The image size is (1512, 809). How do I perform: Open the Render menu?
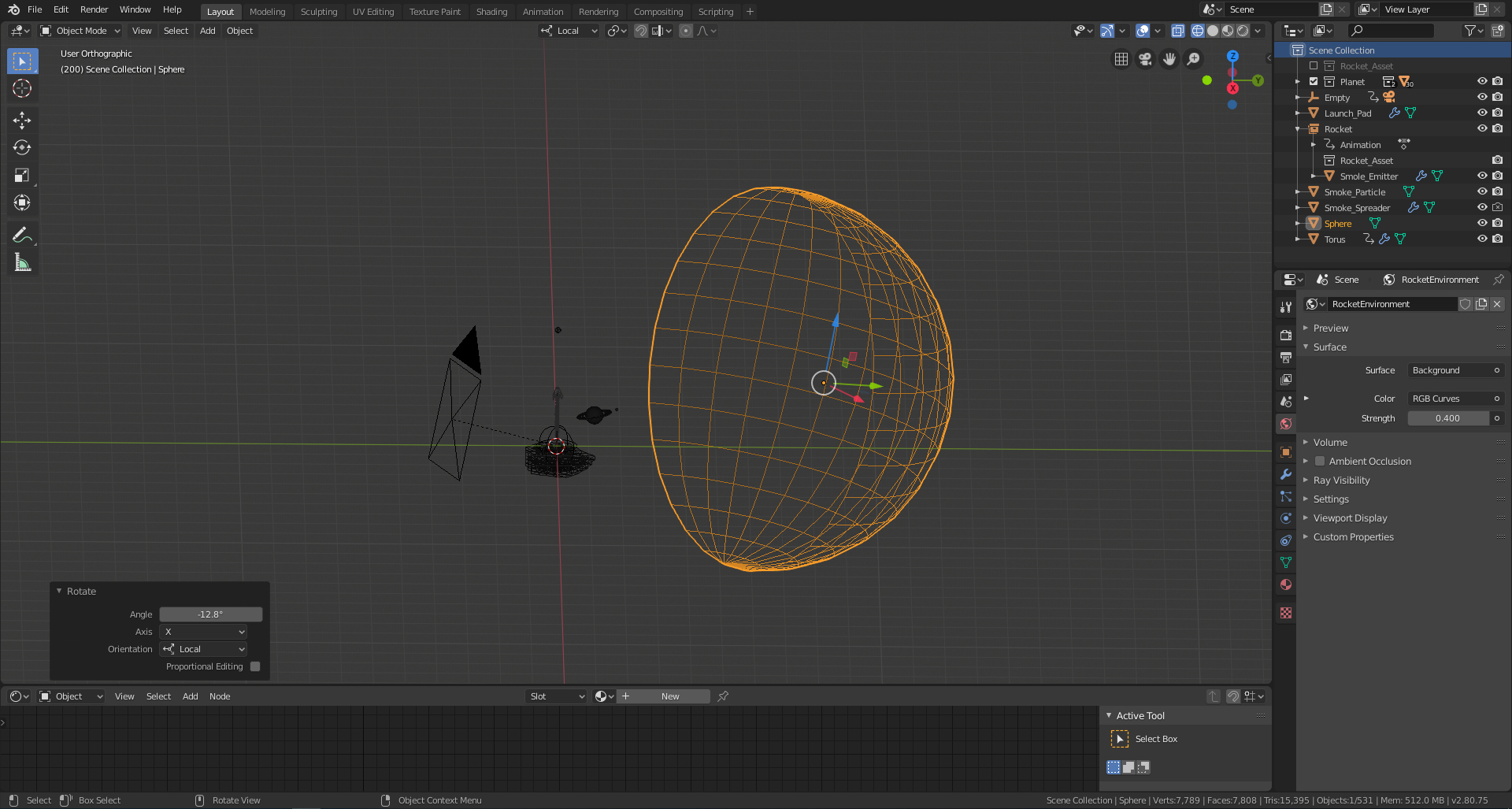94,9
